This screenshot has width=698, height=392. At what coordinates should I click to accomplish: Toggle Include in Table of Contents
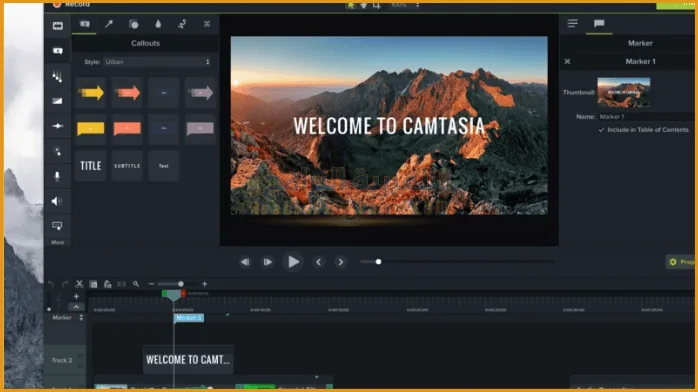click(x=601, y=130)
